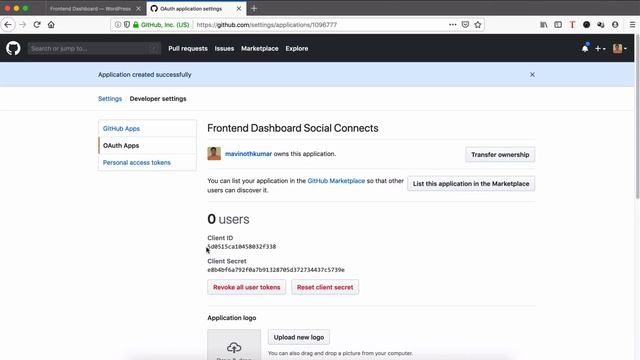This screenshot has width=640, height=360.
Task: Click Developer settings breadcrumb
Action: (158, 98)
